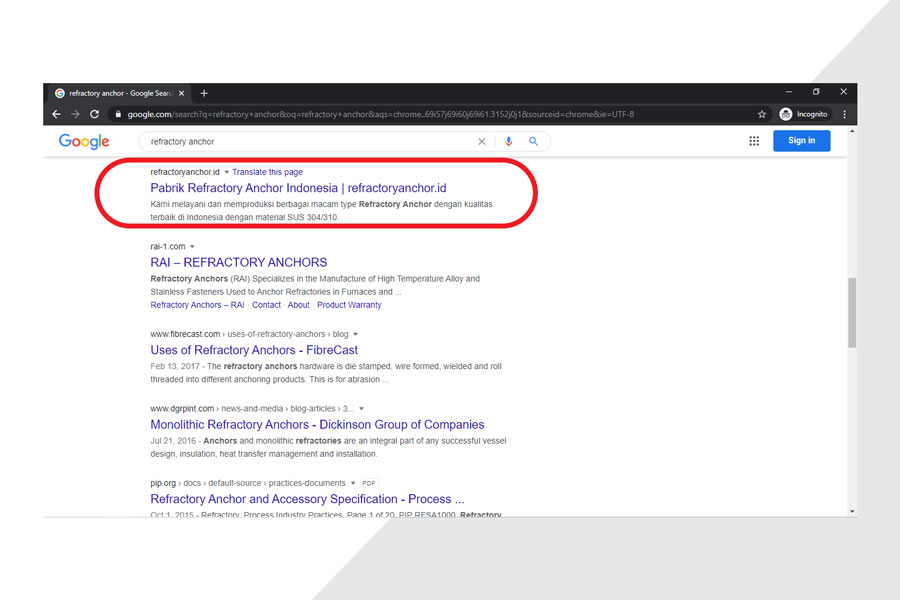Expand dropdown arrow next to rai-1.com
The width and height of the screenshot is (900, 600).
tap(192, 247)
